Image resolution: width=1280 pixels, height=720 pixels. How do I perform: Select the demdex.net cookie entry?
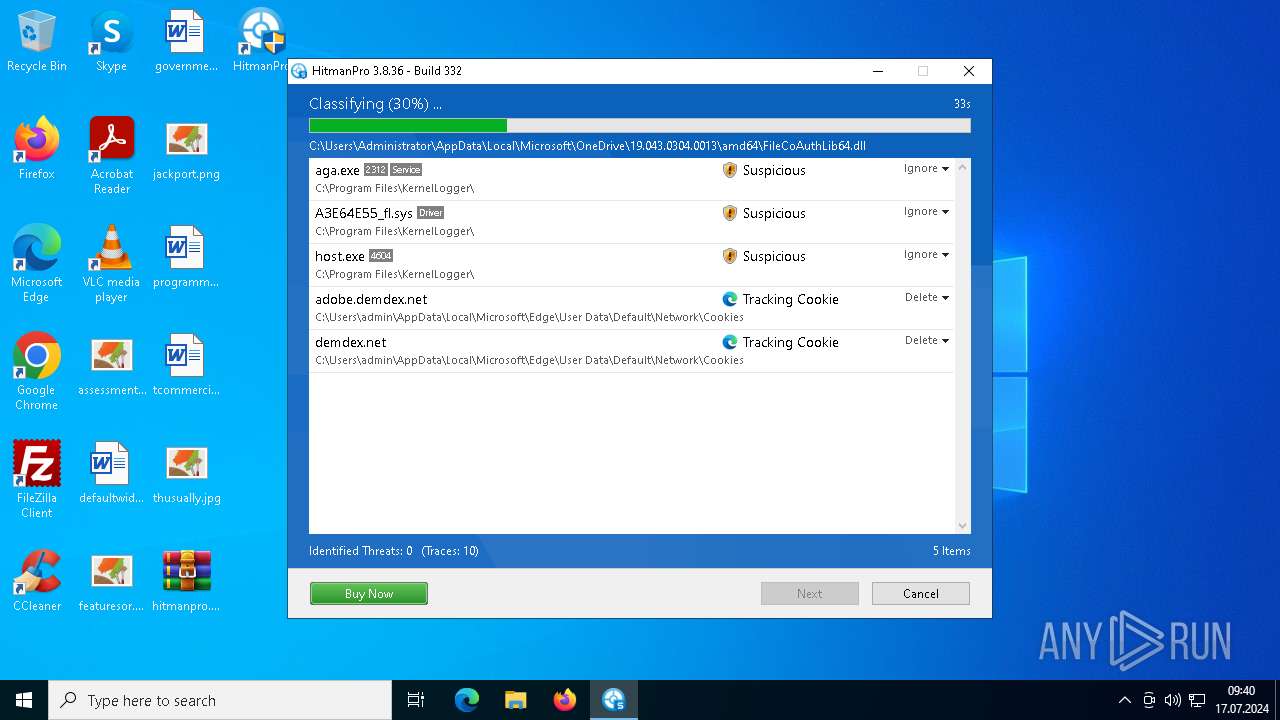coord(631,351)
